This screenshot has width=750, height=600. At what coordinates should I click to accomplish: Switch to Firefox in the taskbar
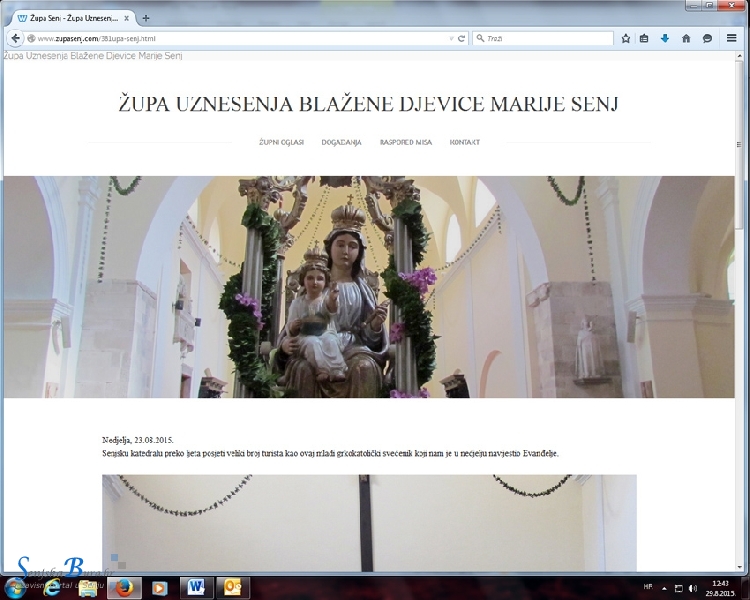(124, 588)
